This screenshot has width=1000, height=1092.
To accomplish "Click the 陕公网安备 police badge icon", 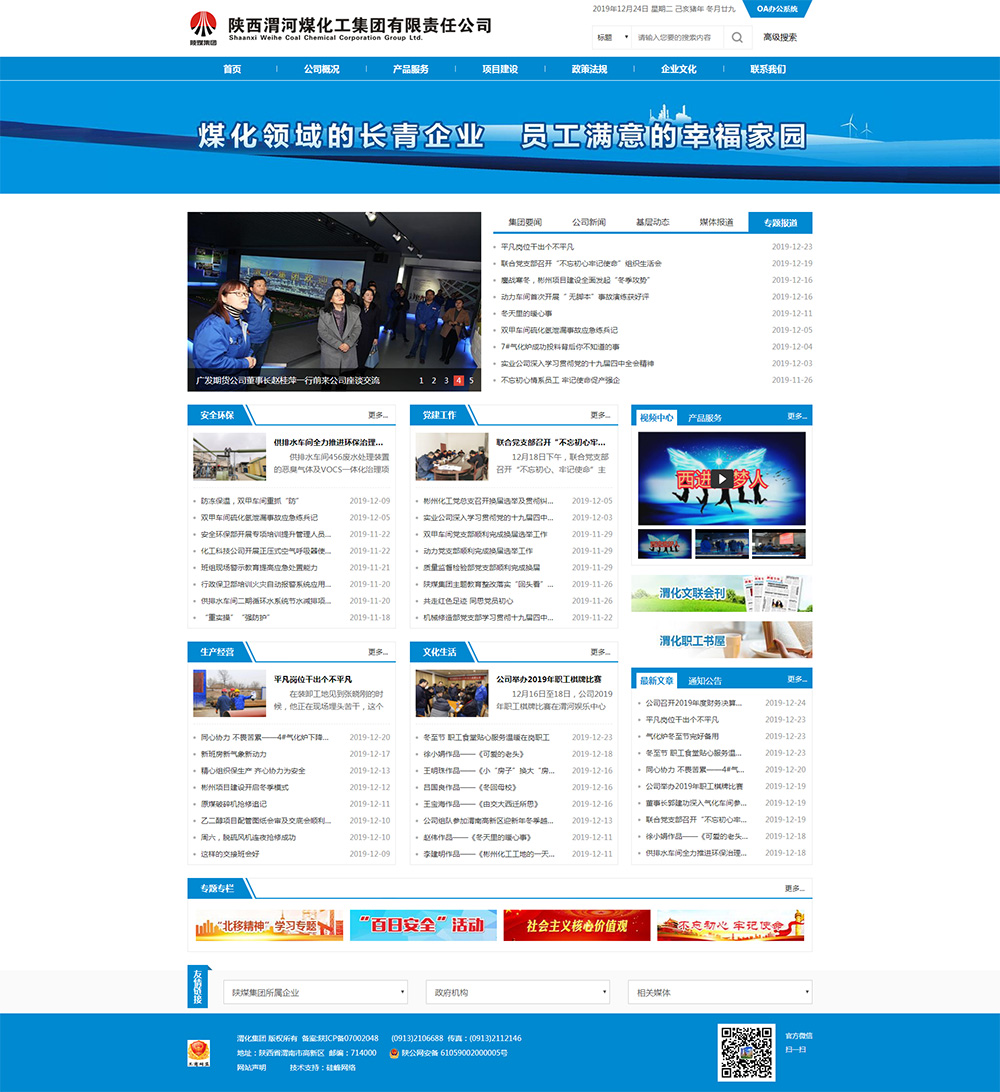I will coord(394,1053).
